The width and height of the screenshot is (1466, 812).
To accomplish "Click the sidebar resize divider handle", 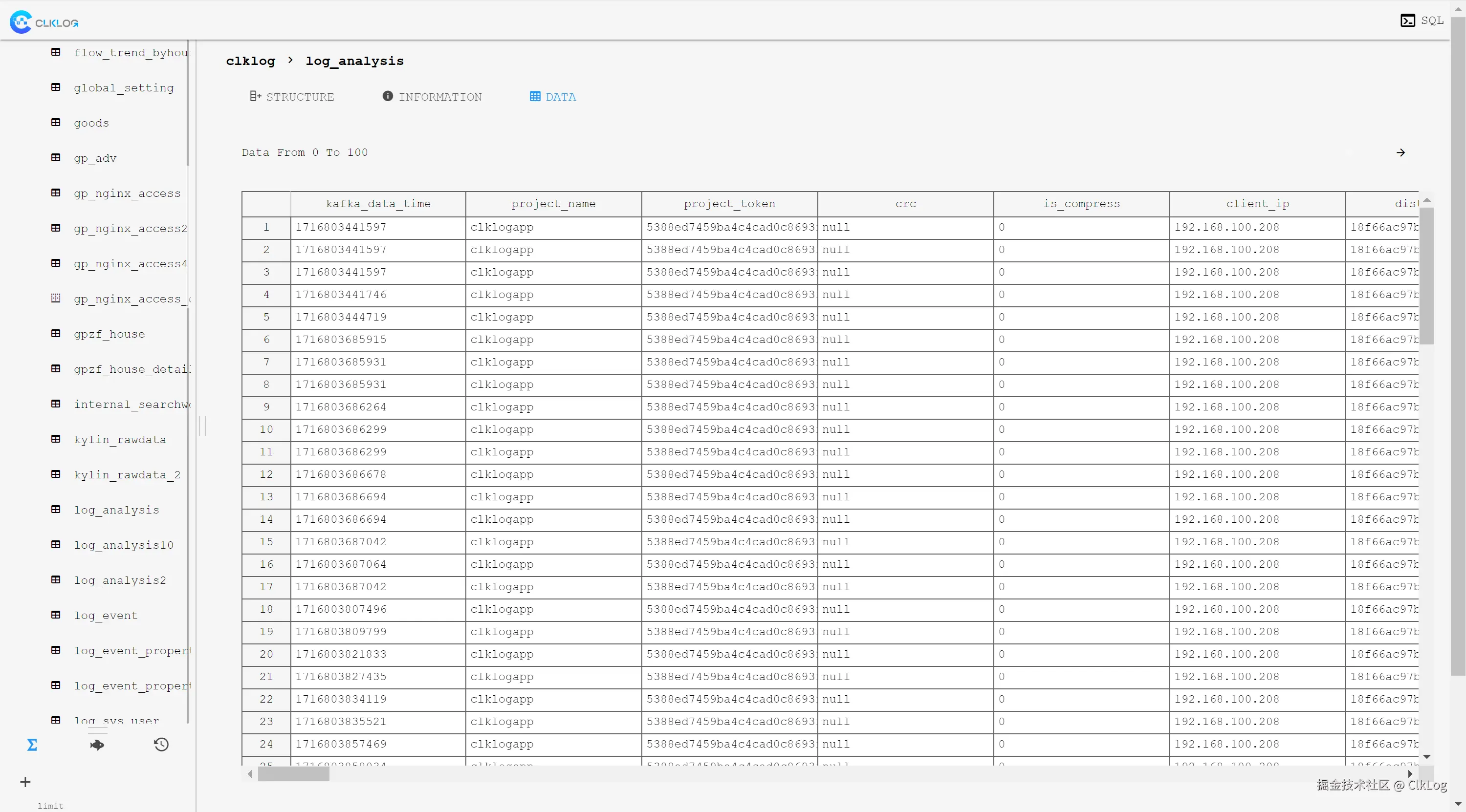I will tap(202, 426).
